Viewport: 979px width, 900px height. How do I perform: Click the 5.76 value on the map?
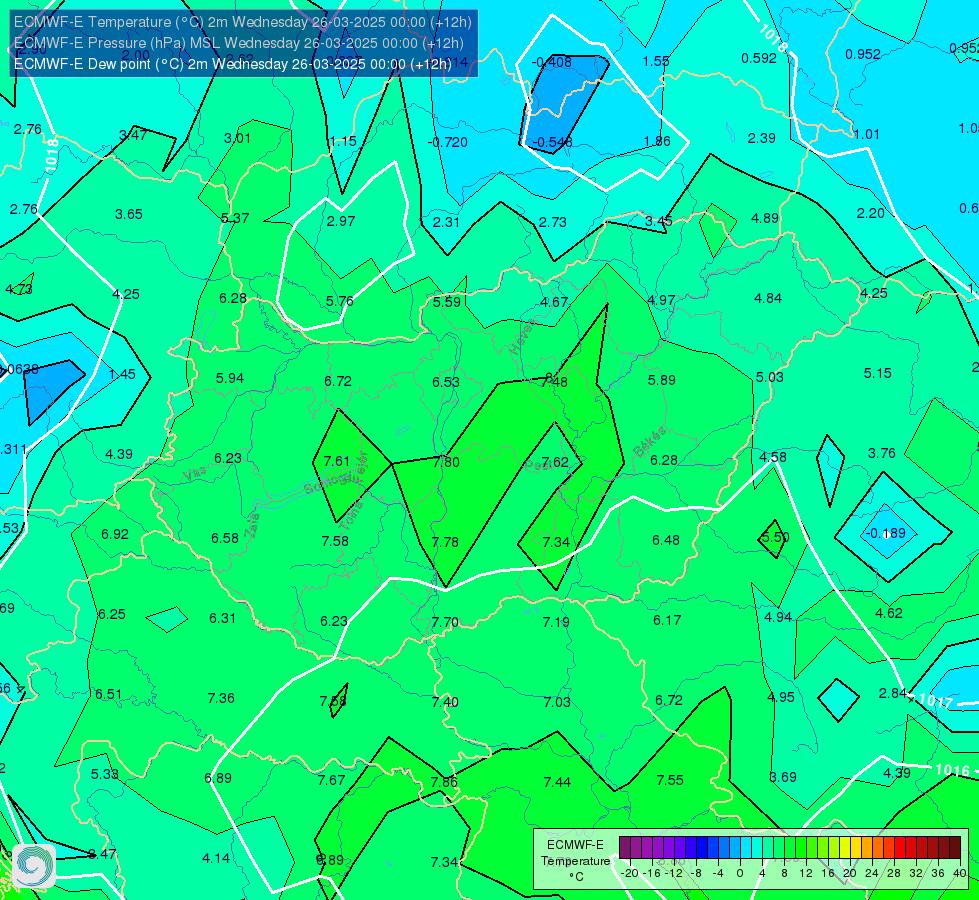[x=340, y=301]
